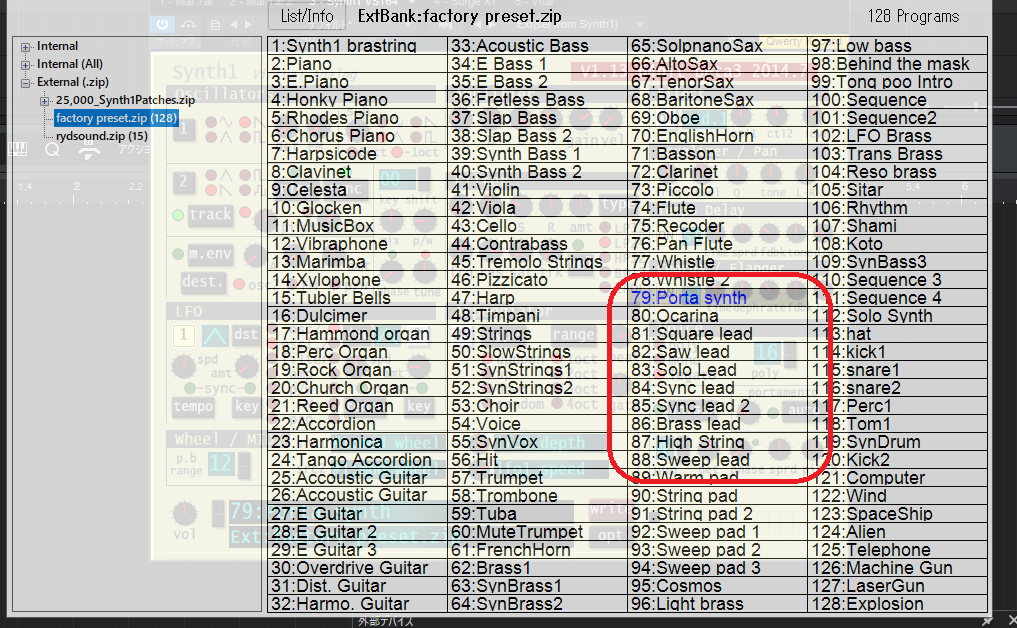Expand the Internal bank tree node

pyautogui.click(x=26, y=46)
